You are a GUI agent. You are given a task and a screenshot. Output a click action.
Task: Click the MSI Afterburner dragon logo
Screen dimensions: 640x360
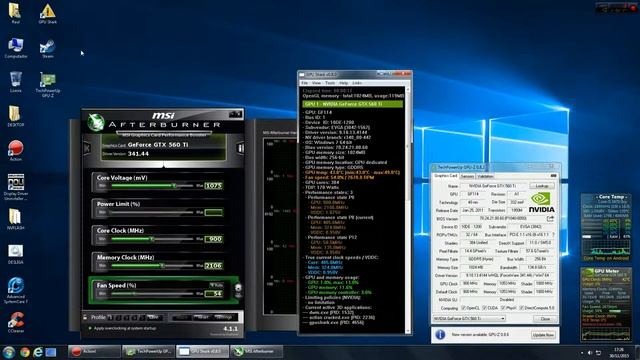click(96, 123)
